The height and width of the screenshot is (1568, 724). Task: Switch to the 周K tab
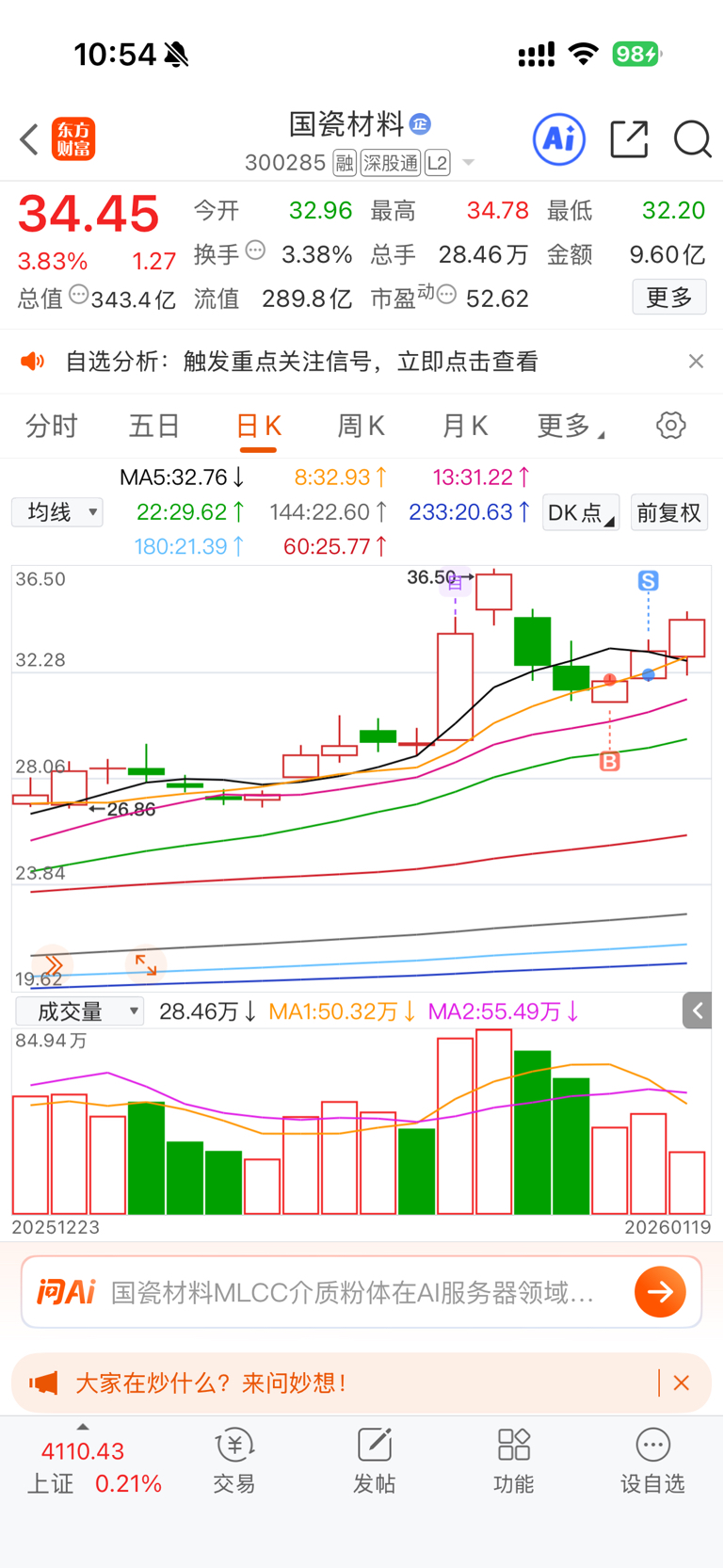pyautogui.click(x=361, y=427)
